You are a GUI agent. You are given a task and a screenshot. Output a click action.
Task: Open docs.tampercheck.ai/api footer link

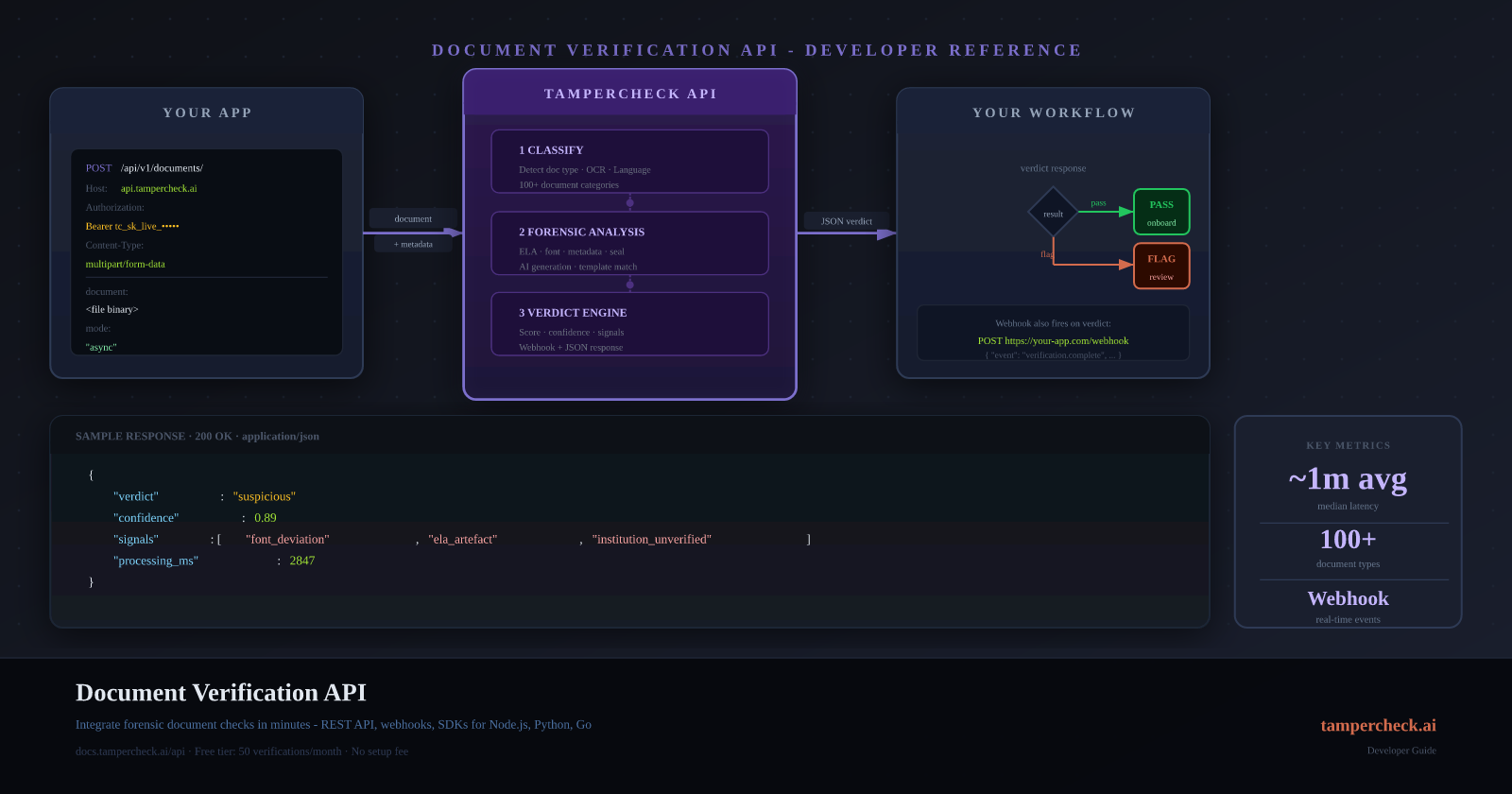(130, 751)
